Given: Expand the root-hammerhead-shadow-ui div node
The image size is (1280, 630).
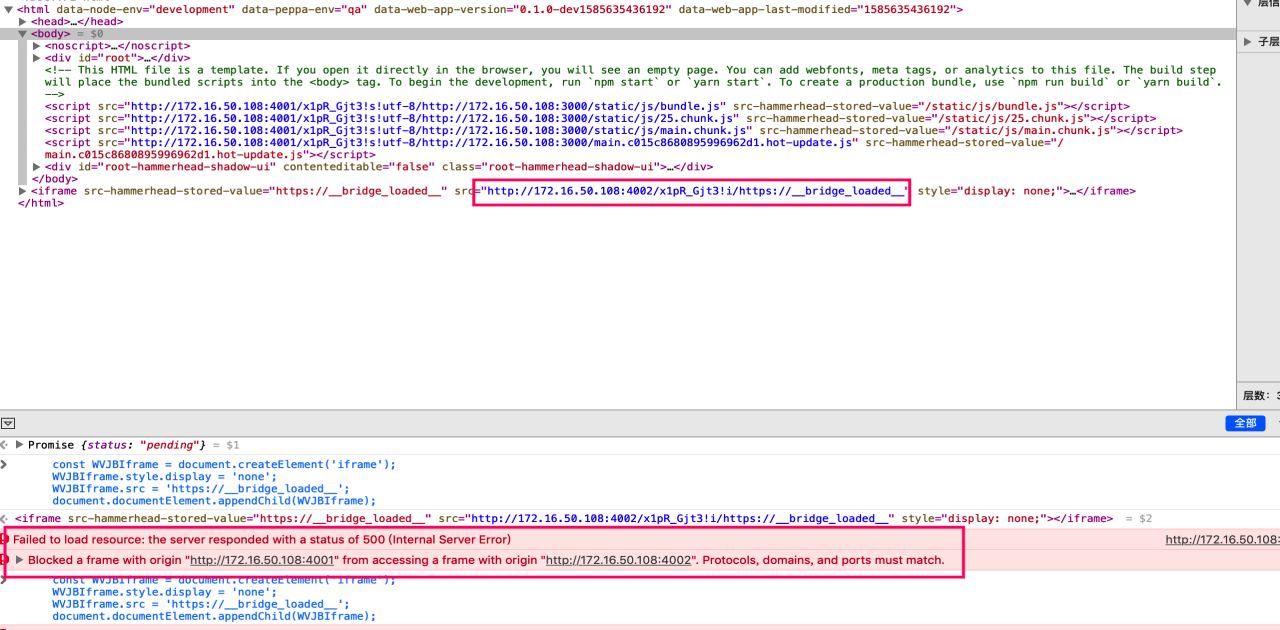Looking at the screenshot, I should 37,167.
